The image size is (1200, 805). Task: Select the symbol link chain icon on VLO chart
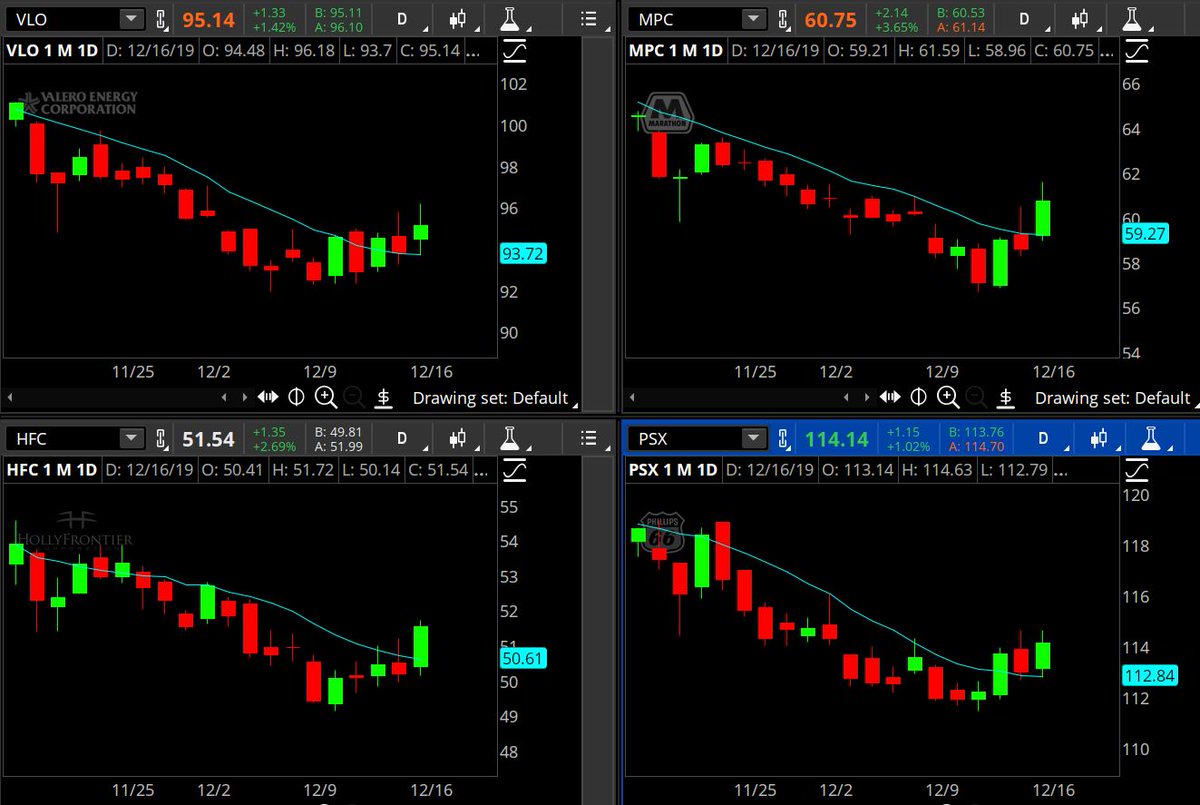point(160,18)
